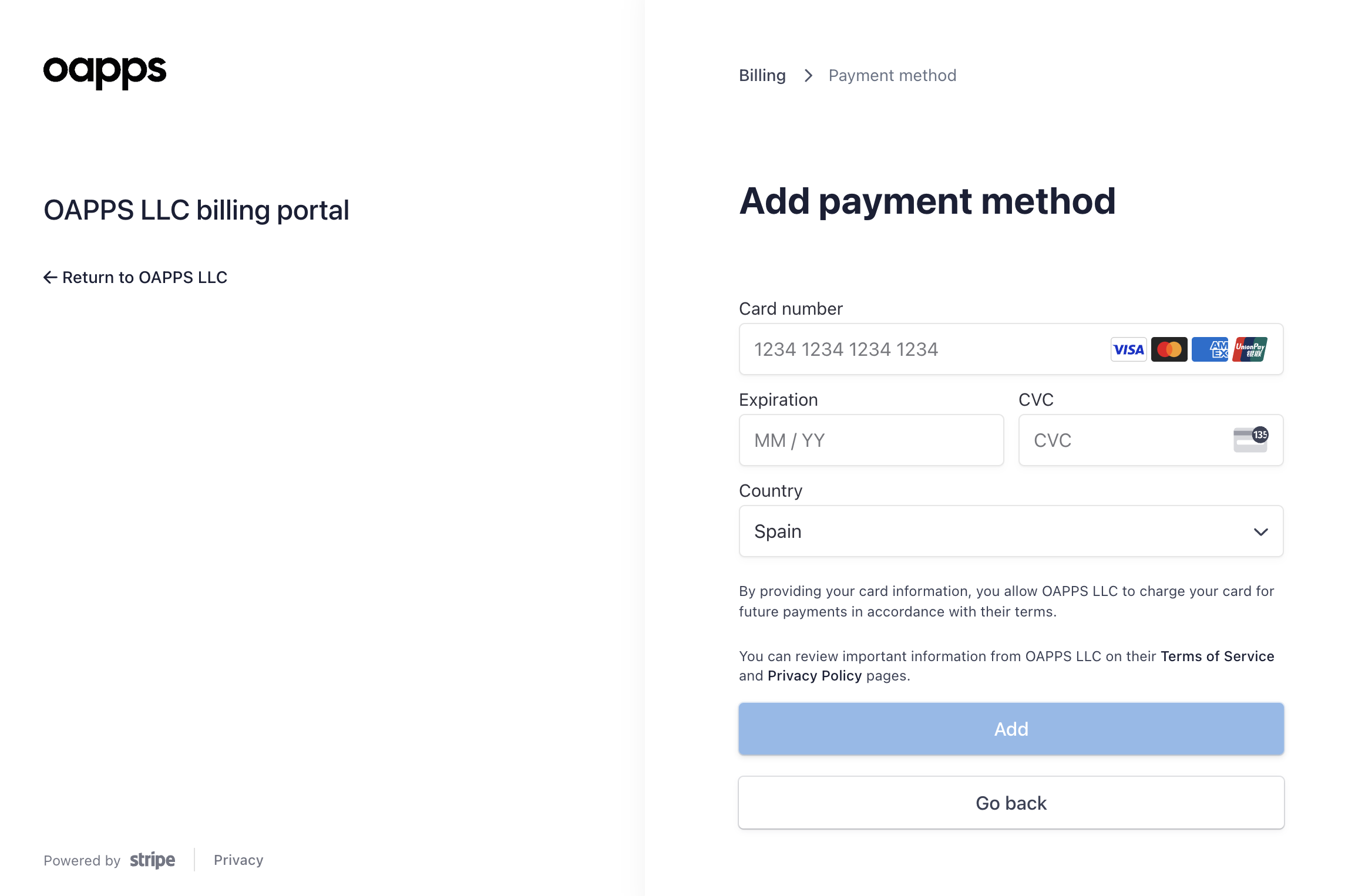Click the back arrow beside Return to OAPPS
Viewport: 1365px width, 896px height.
click(x=51, y=277)
